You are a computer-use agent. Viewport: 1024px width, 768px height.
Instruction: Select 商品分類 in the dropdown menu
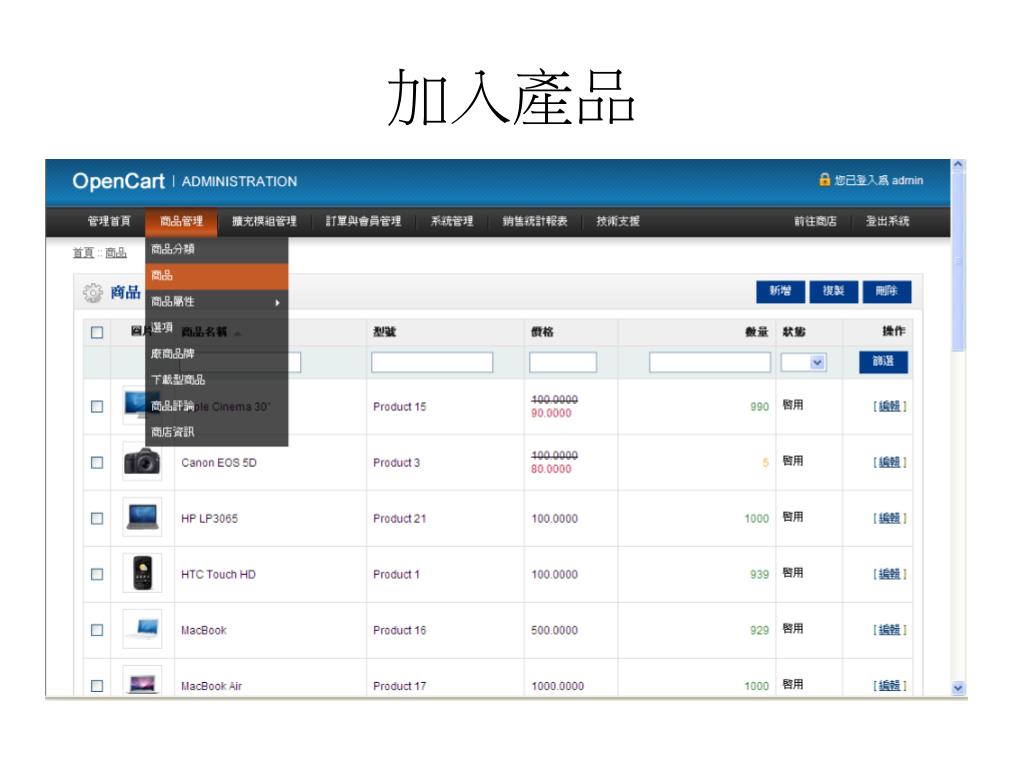pos(216,249)
